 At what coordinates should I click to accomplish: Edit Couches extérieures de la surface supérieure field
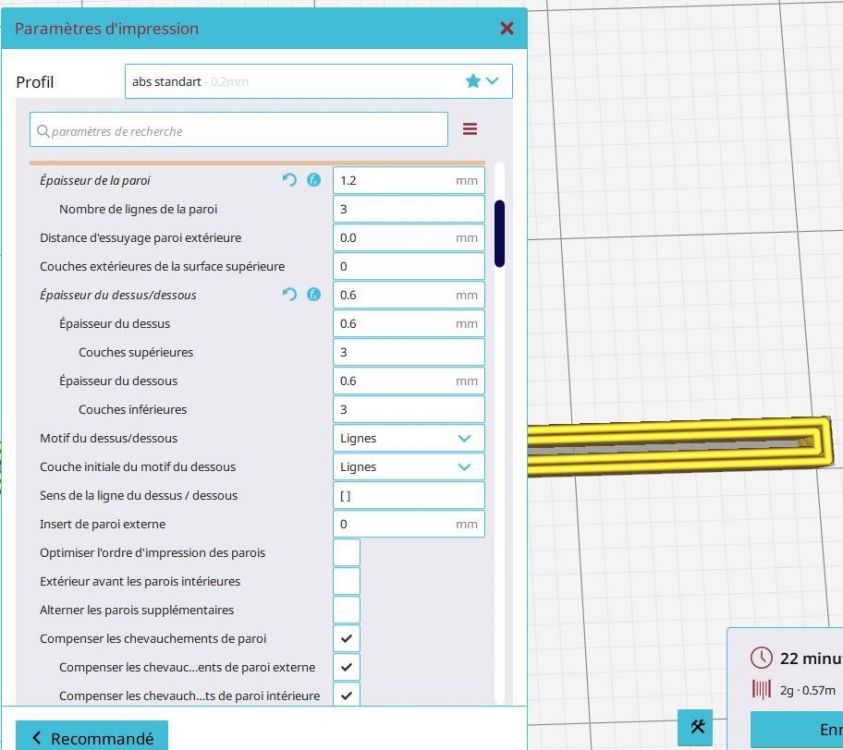(x=409, y=266)
